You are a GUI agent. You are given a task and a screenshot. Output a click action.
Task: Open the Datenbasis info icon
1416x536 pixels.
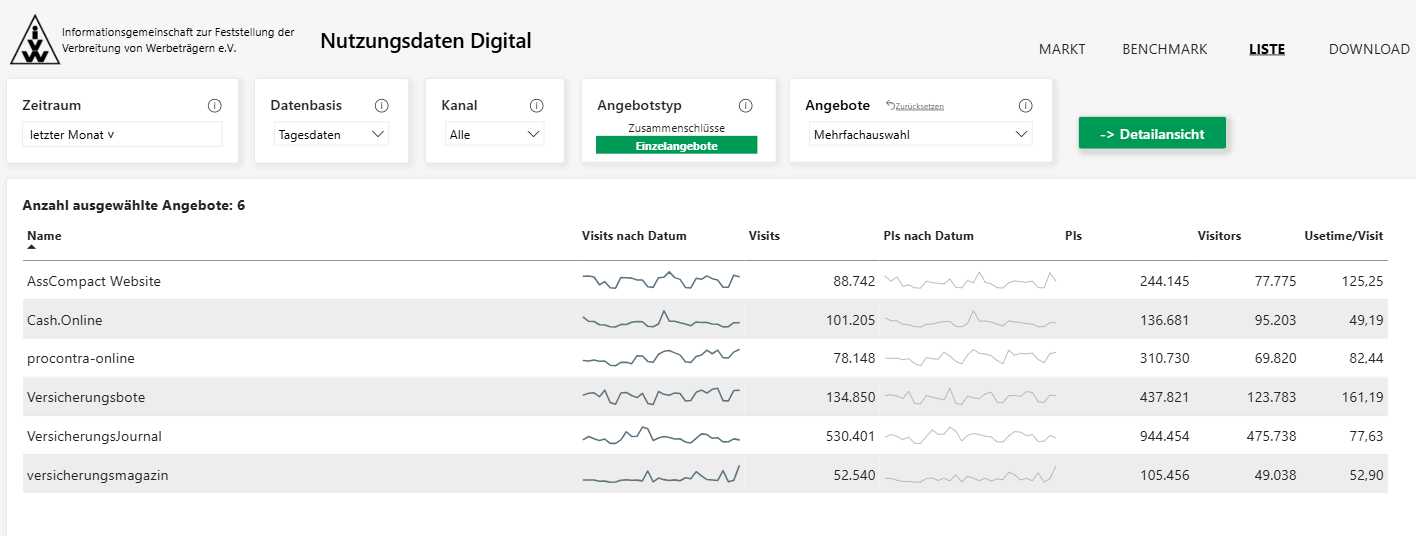pos(381,105)
